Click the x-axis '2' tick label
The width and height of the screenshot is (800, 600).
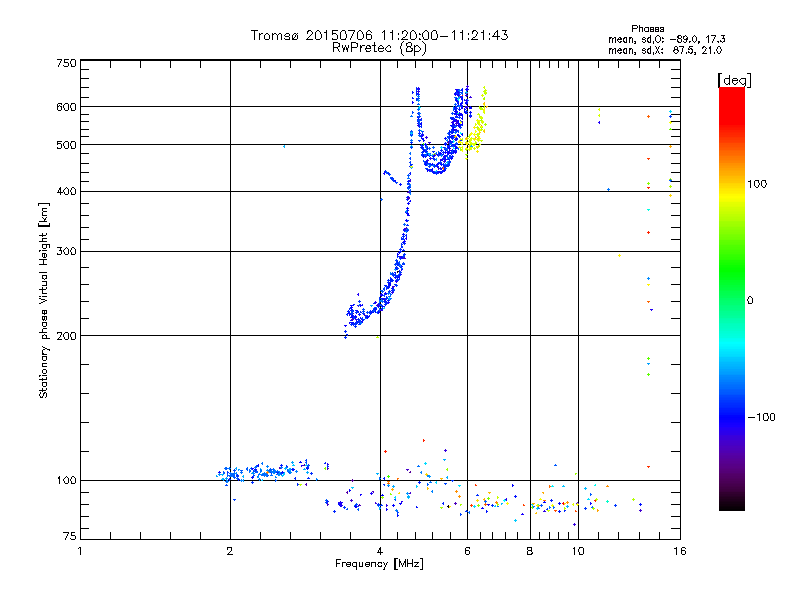230,551
